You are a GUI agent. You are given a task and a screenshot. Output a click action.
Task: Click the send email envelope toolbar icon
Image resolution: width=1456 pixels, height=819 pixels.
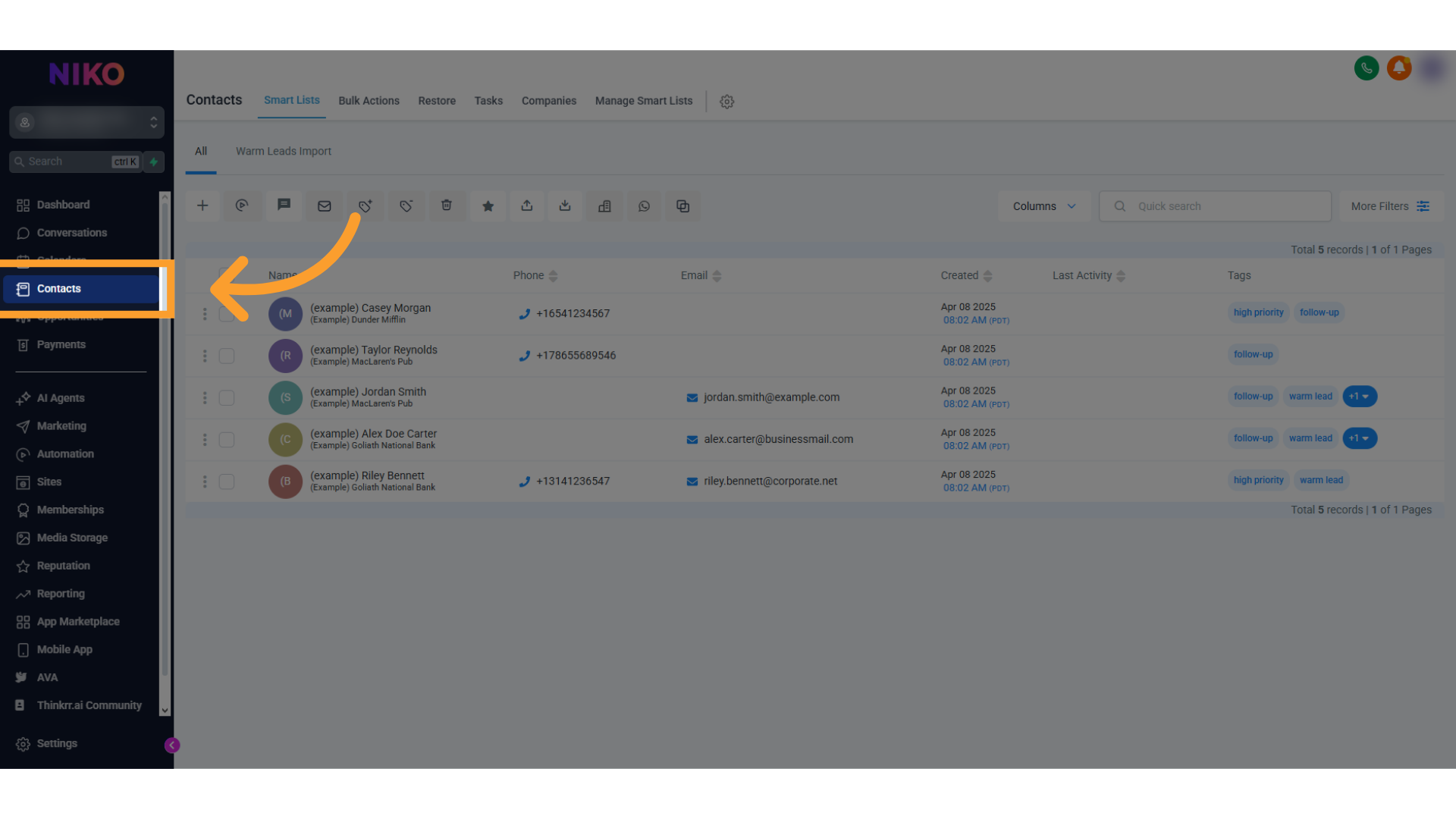(x=325, y=206)
